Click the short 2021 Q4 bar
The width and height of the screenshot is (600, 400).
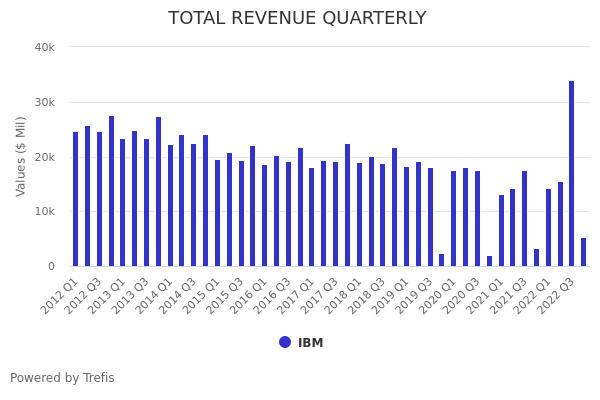click(536, 258)
